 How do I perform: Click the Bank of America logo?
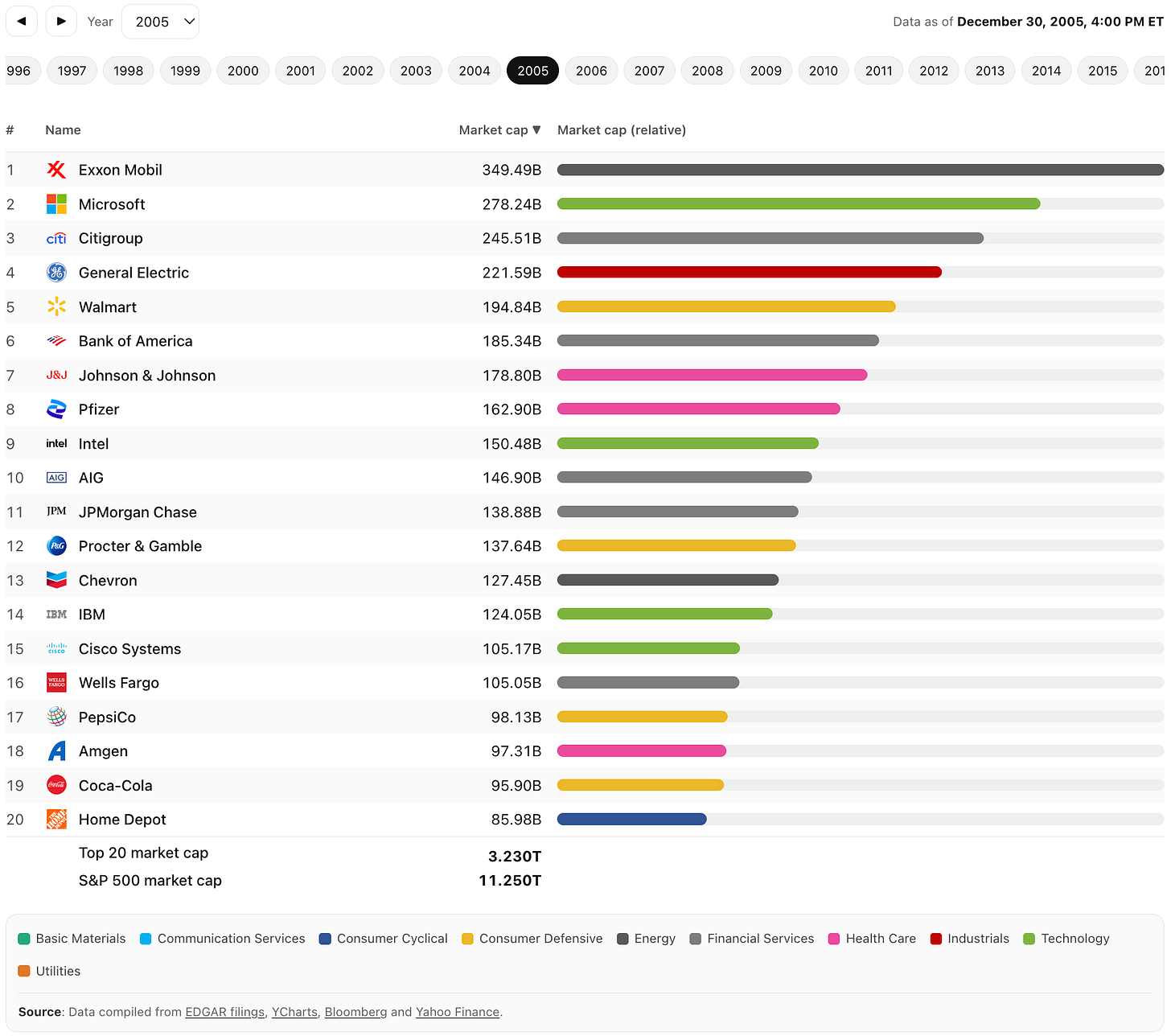point(56,341)
